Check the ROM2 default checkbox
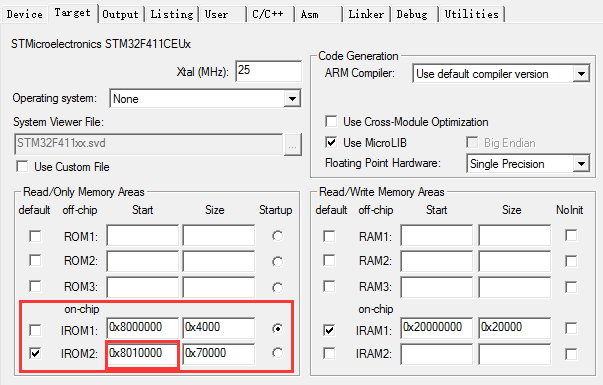Image resolution: width=603 pixels, height=385 pixels. coord(35,261)
